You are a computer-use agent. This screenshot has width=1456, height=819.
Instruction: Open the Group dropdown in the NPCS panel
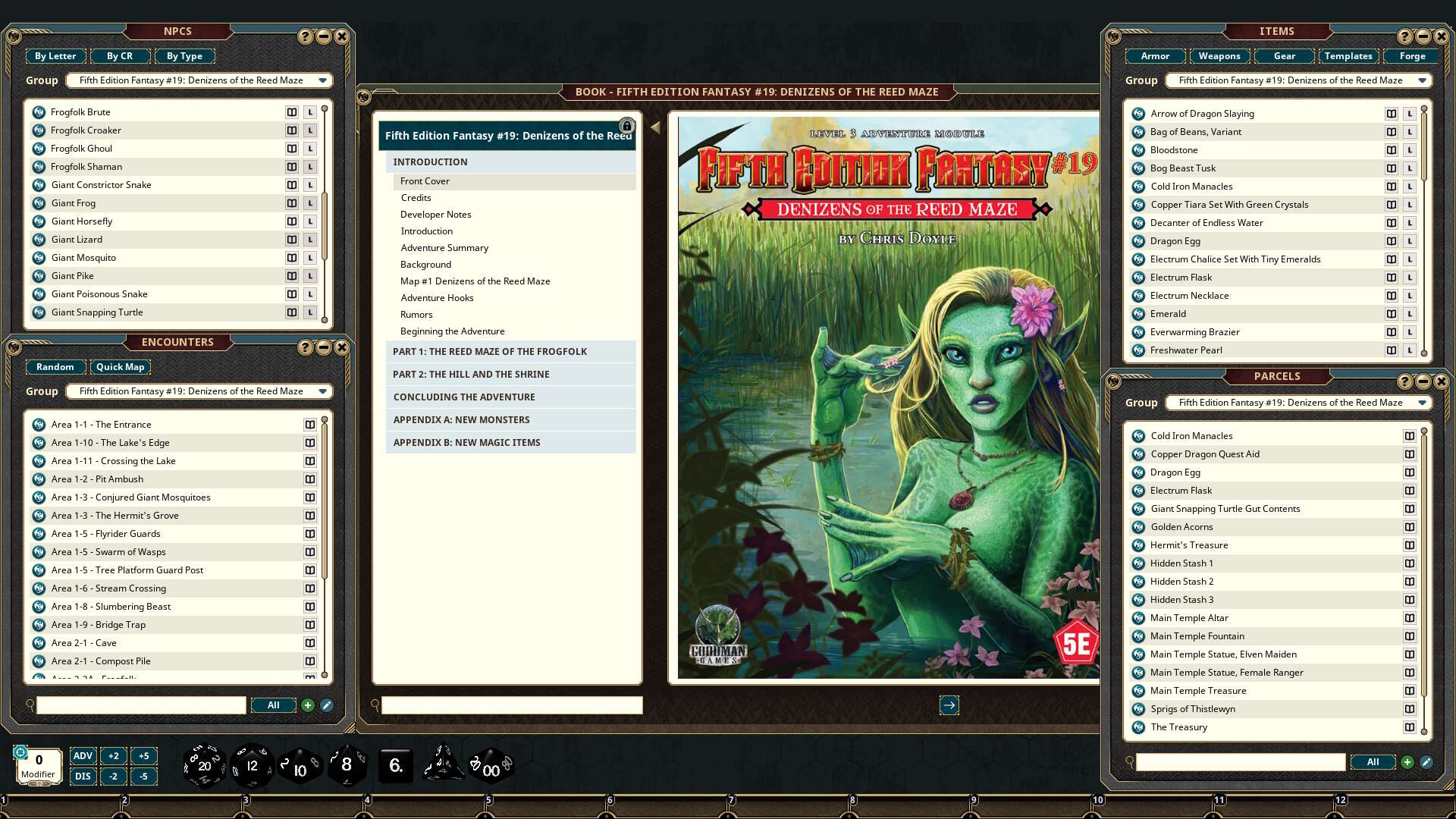point(199,80)
